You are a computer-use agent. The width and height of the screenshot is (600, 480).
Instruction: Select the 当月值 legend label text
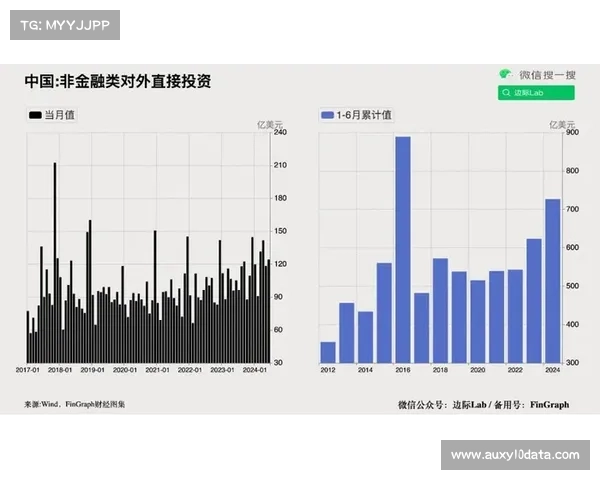[60, 115]
